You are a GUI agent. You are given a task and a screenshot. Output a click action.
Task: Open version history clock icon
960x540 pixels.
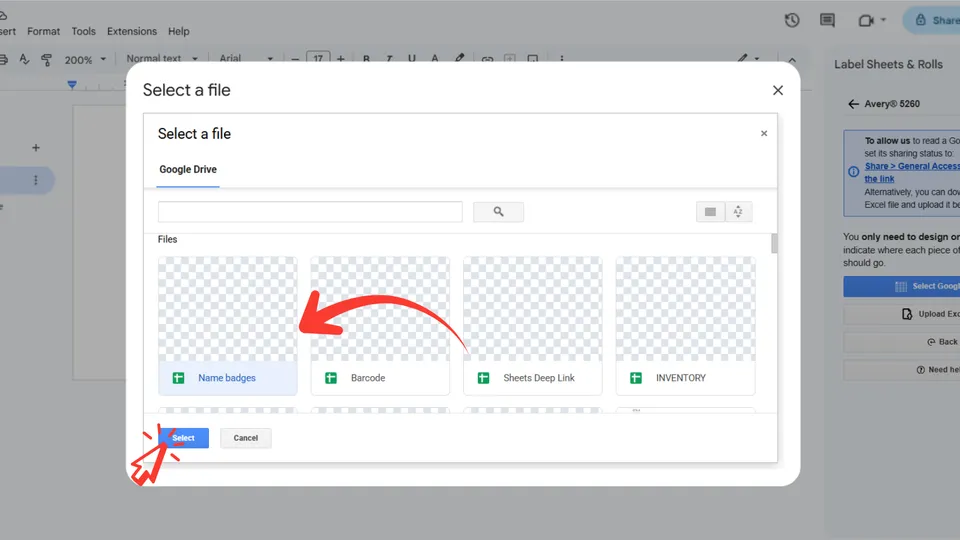point(792,20)
